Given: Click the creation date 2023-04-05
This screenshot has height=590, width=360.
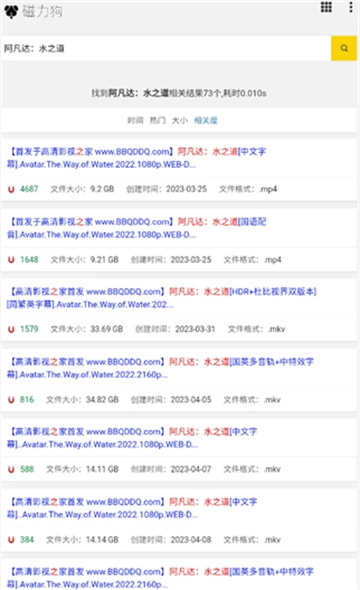Looking at the screenshot, I should [191, 399].
